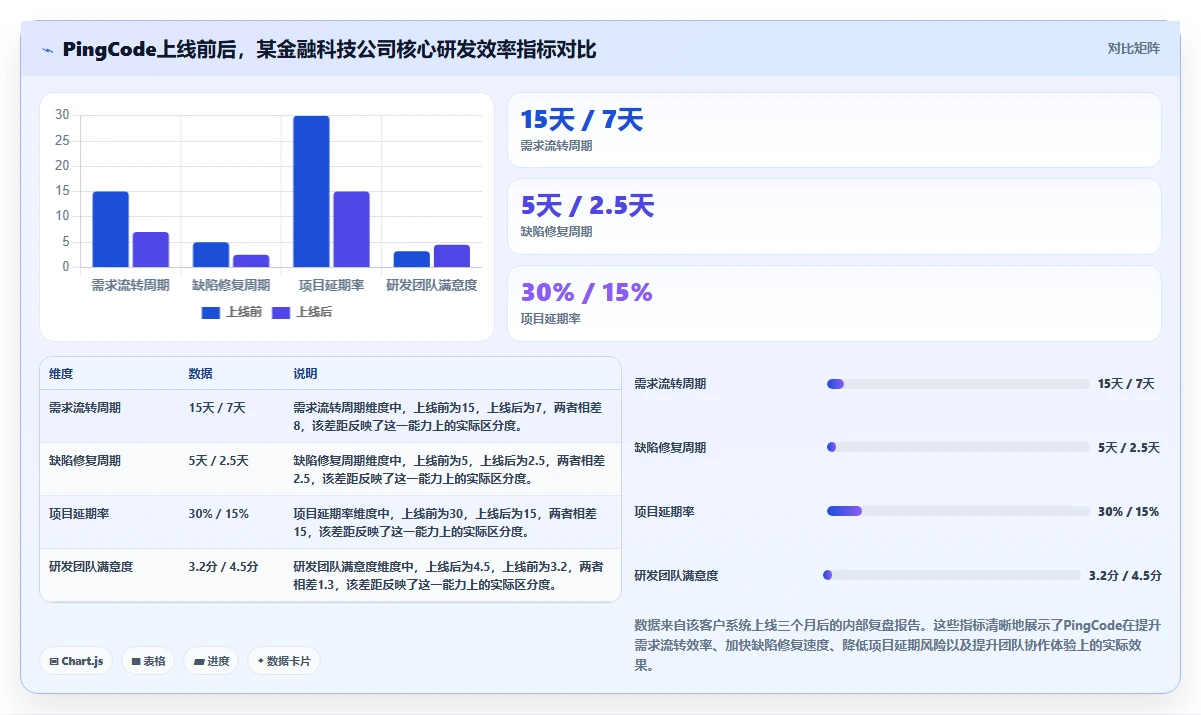The height and width of the screenshot is (715, 1201).
Task: Click the 维度 column header
Action: pyautogui.click(x=61, y=374)
